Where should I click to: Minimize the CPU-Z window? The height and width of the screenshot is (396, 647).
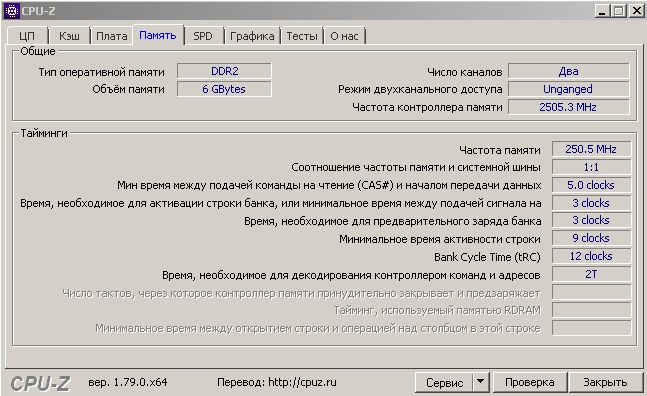[x=602, y=11]
